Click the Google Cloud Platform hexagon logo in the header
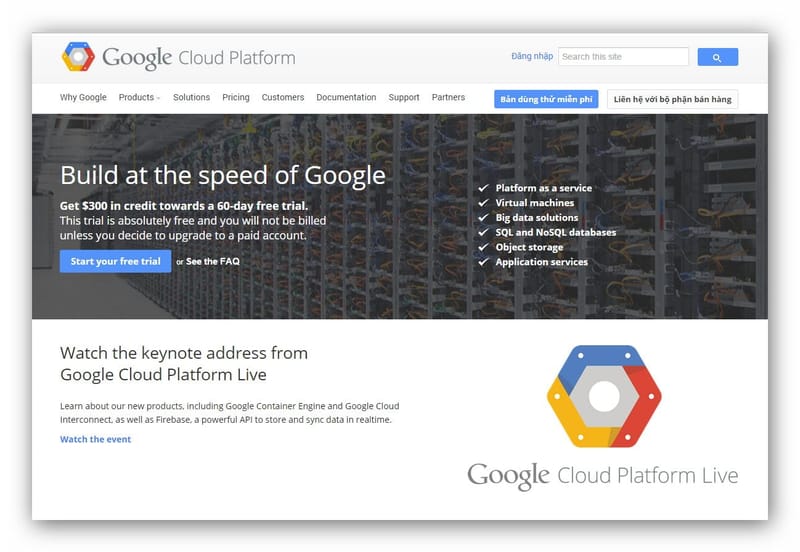Image resolution: width=800 pixels, height=552 pixels. pyautogui.click(x=78, y=57)
